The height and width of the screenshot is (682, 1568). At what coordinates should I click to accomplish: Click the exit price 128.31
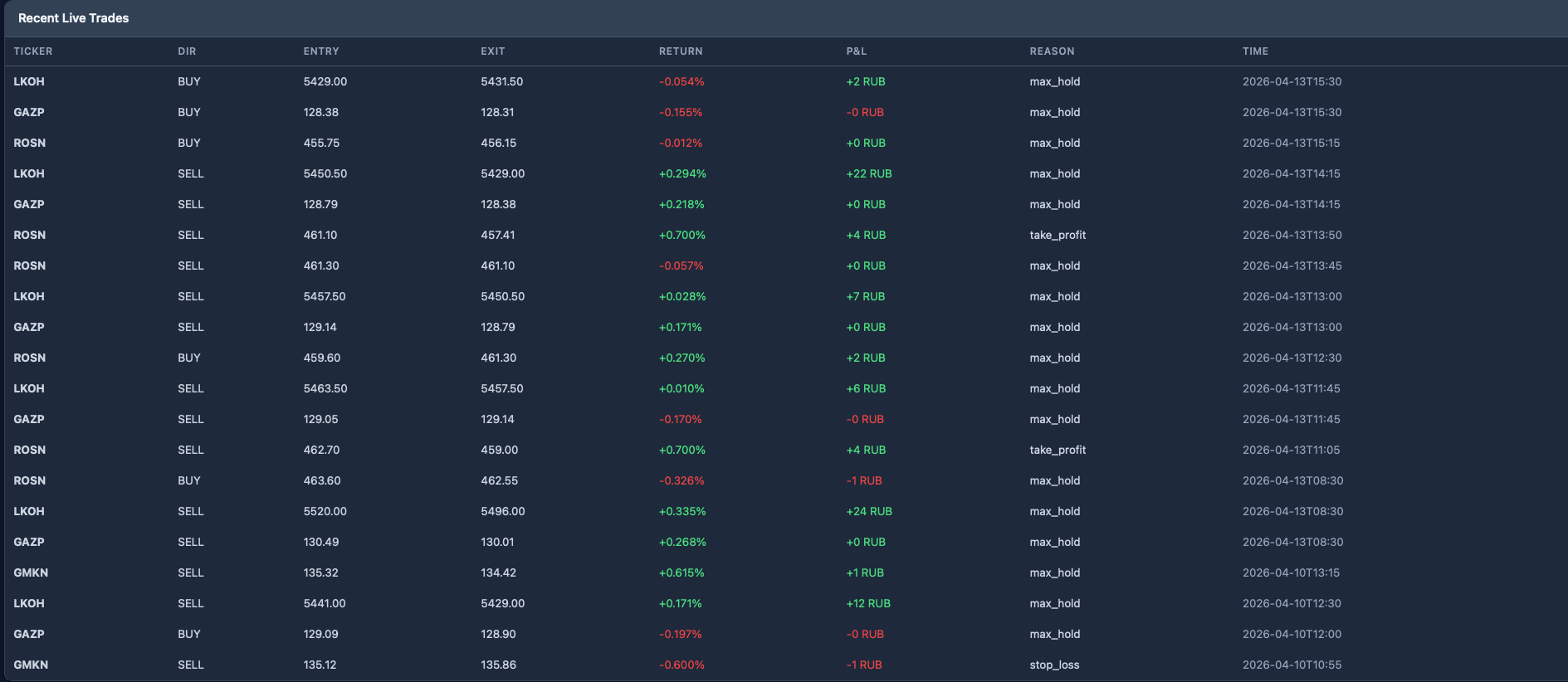(497, 113)
